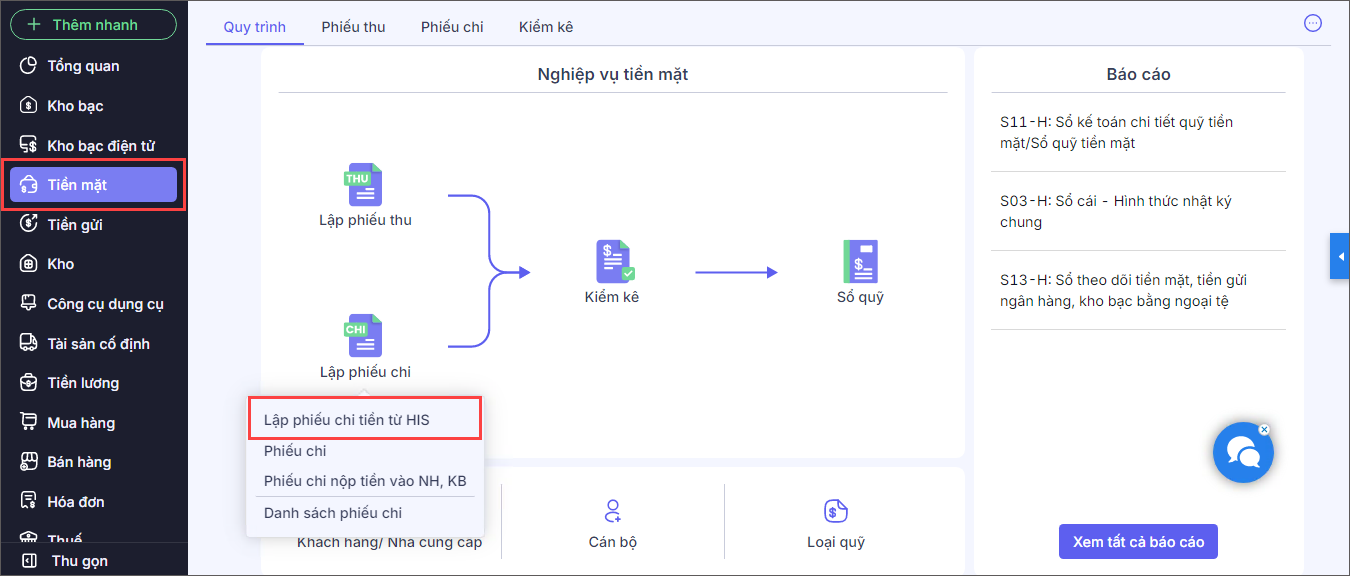
Task: Open the Thêm nhanh quick add menu
Action: tap(93, 24)
